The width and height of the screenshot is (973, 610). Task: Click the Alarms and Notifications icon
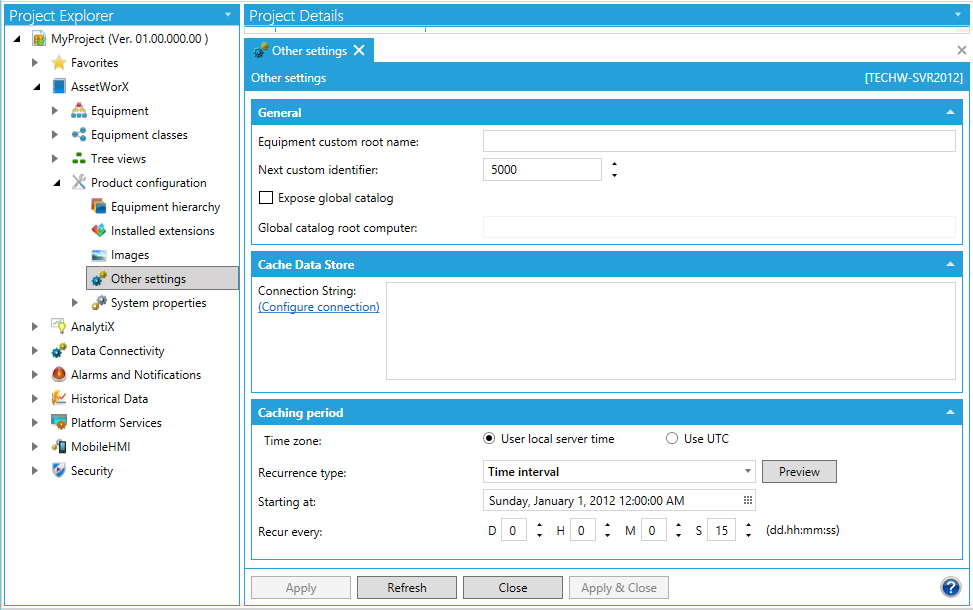[59, 375]
